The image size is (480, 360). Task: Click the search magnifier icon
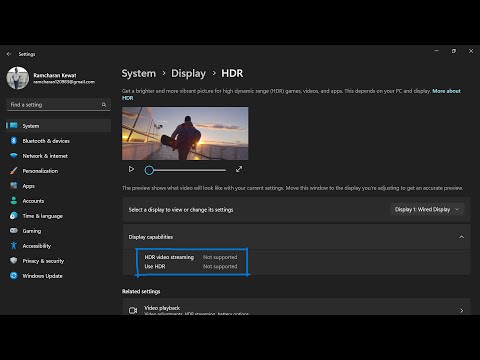pyautogui.click(x=104, y=105)
